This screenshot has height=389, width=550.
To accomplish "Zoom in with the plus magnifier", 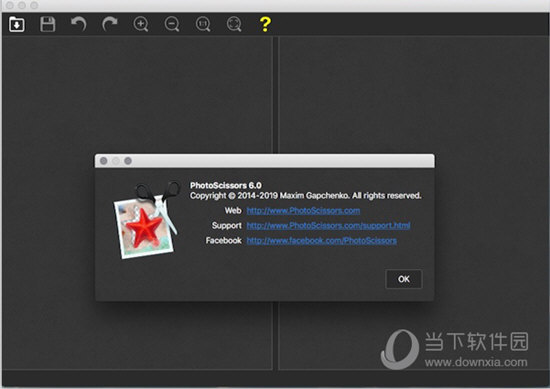I will (x=141, y=24).
